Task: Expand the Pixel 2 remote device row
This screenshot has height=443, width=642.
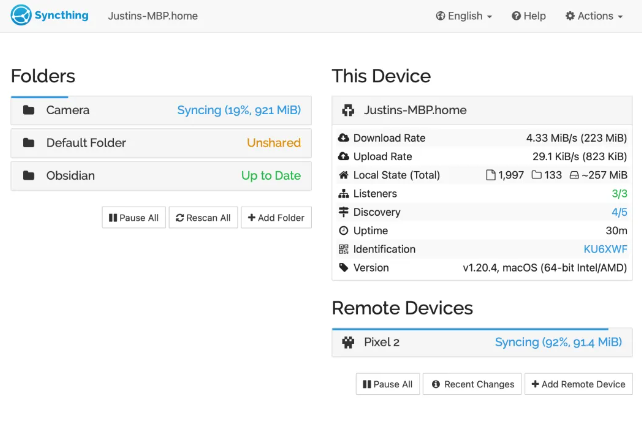Action: (x=482, y=342)
